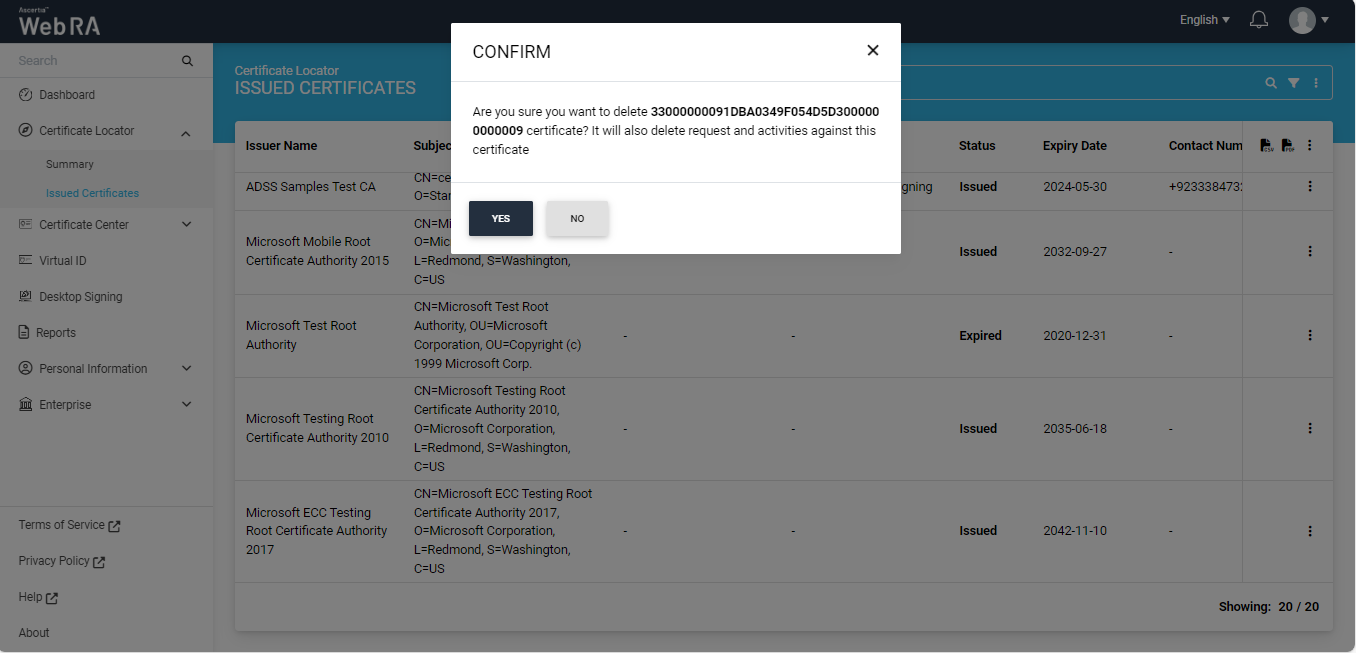This screenshot has height=653, width=1356.
Task: Open row actions for Microsoft Mobile Root Certificate Authority 2015
Action: click(1310, 252)
